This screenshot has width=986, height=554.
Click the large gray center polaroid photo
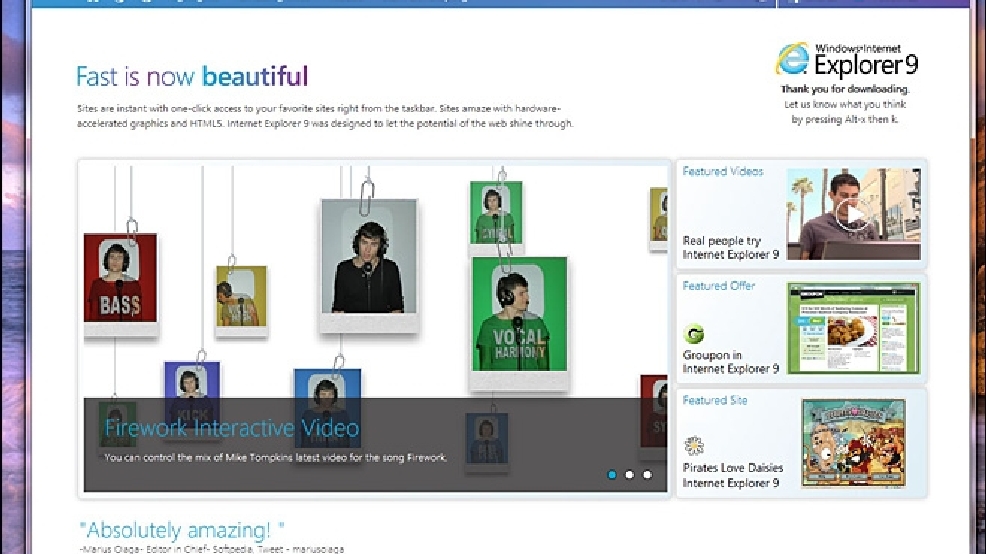[x=369, y=265]
